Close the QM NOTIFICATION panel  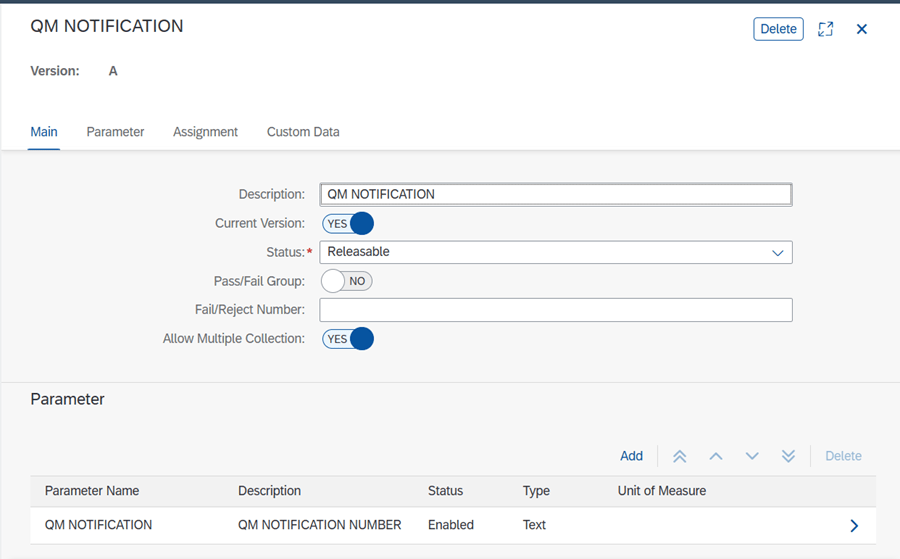tap(862, 29)
